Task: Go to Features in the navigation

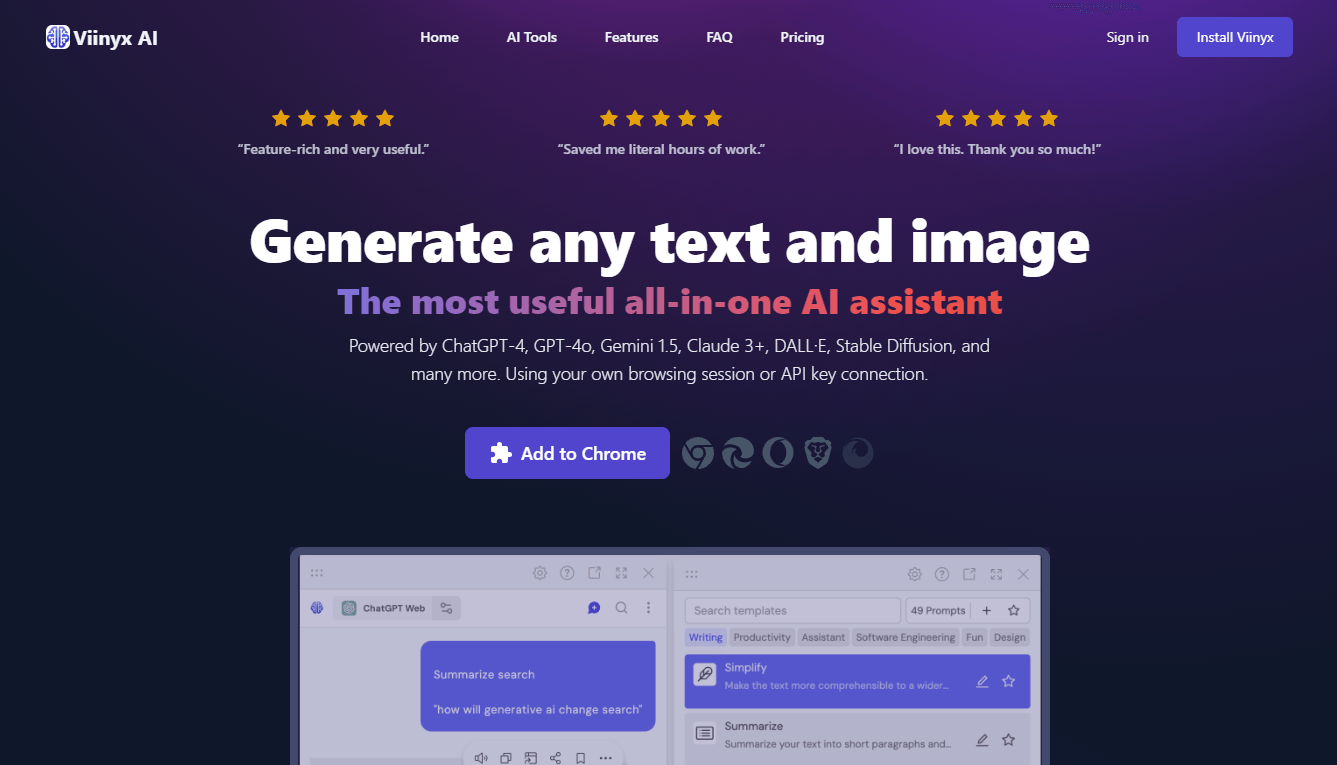Action: click(632, 37)
